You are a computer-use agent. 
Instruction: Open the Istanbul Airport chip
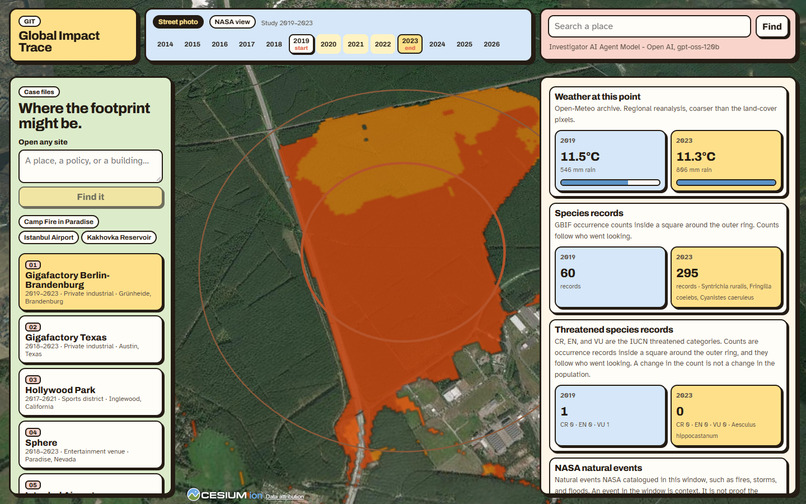coord(49,238)
